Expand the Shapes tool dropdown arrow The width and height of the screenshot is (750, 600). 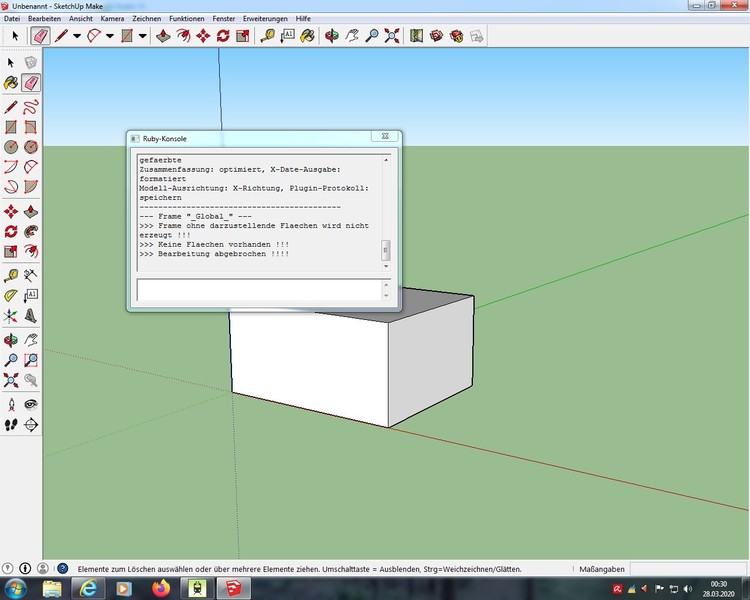coord(142,36)
